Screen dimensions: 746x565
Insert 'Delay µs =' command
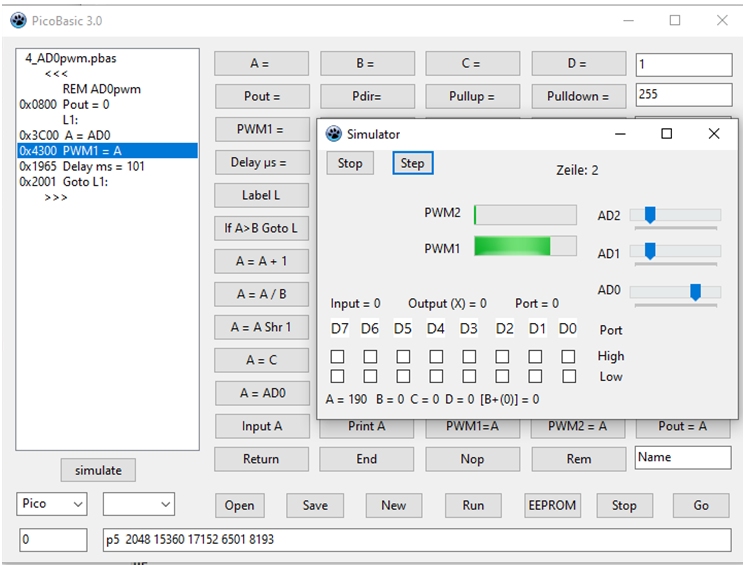[x=259, y=162]
